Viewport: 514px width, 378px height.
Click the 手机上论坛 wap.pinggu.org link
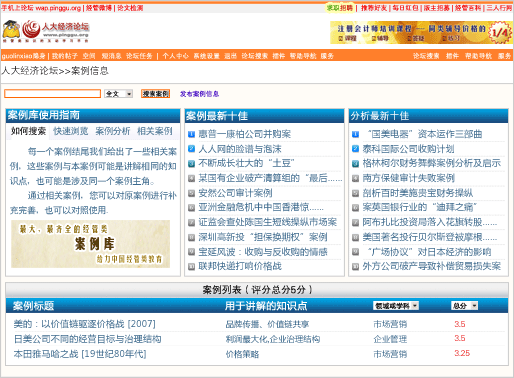click(x=41, y=8)
